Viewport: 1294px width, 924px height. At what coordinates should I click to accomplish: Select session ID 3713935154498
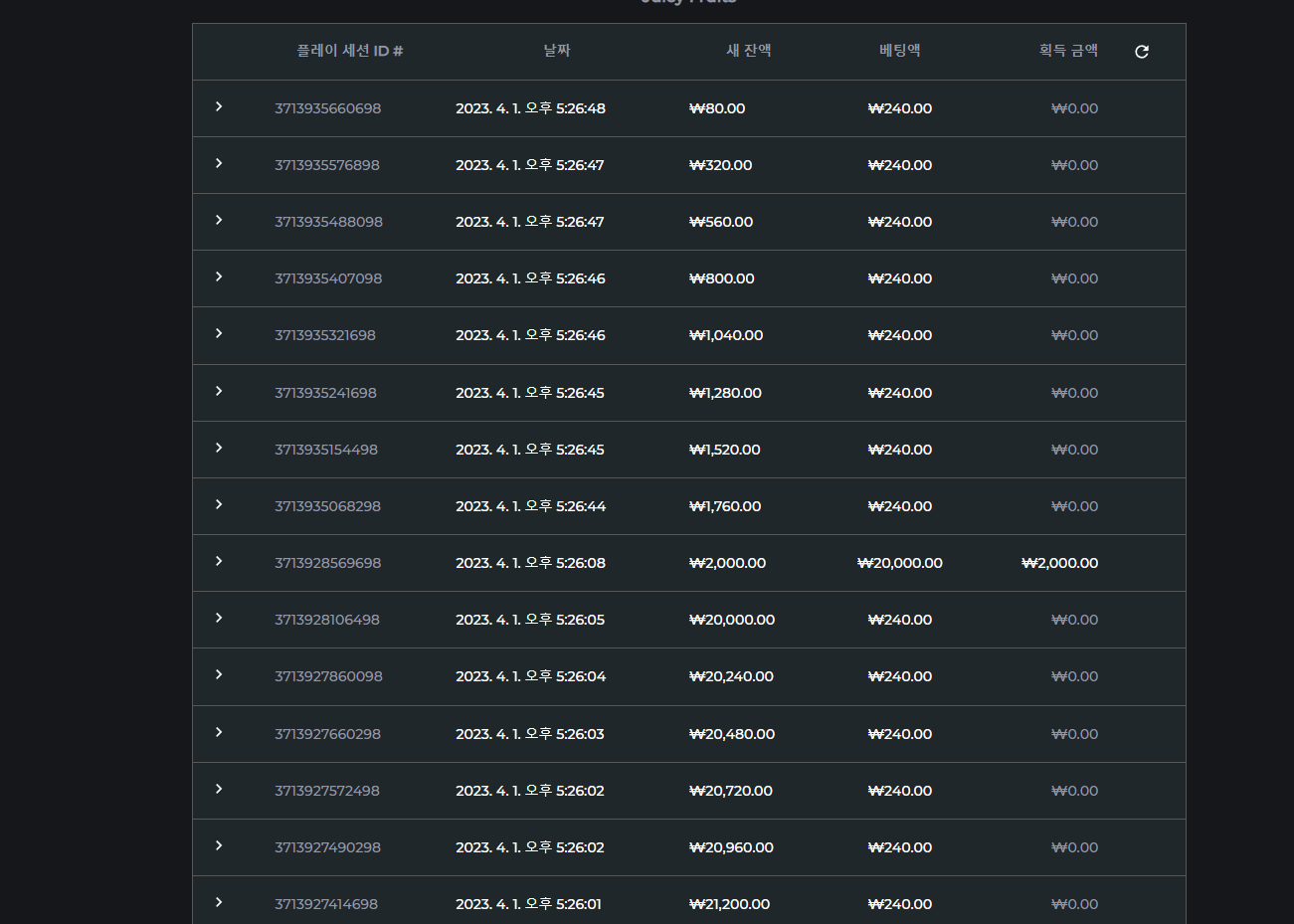(326, 450)
